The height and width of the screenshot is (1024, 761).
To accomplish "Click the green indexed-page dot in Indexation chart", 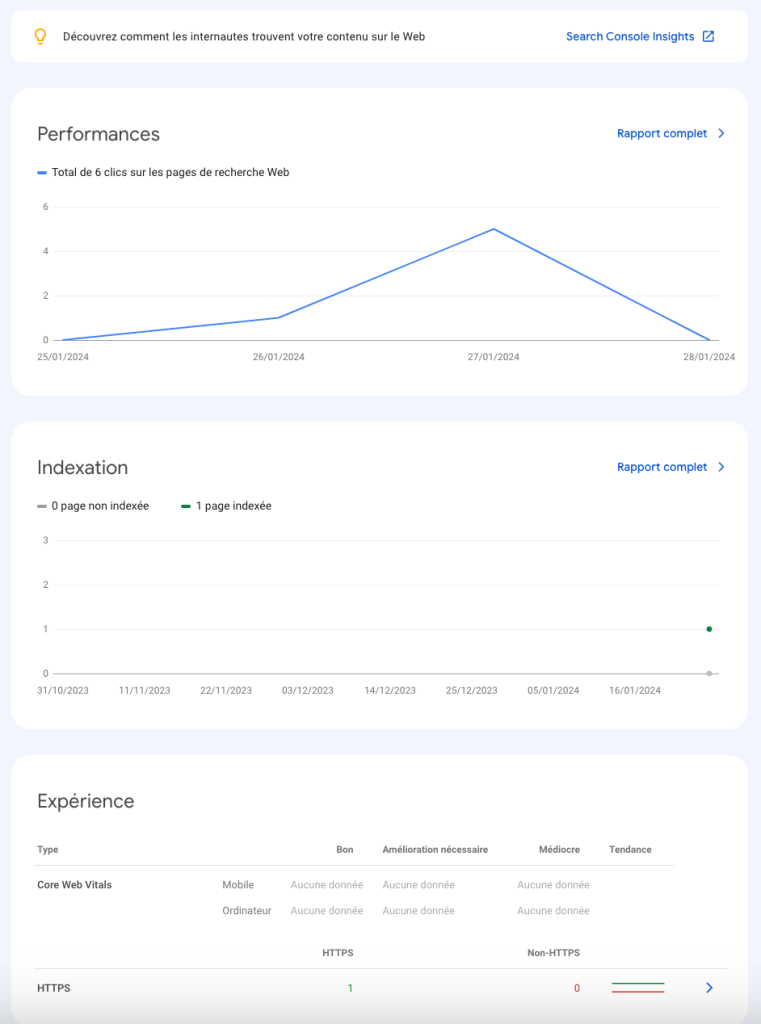I will click(709, 629).
